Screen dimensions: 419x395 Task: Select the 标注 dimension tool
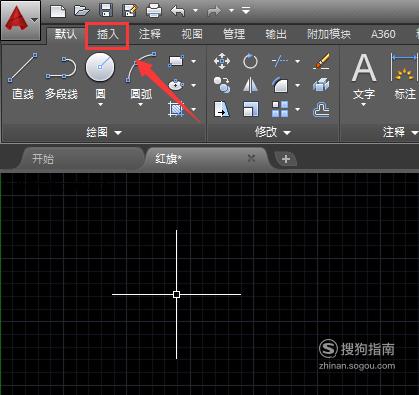coord(404,76)
